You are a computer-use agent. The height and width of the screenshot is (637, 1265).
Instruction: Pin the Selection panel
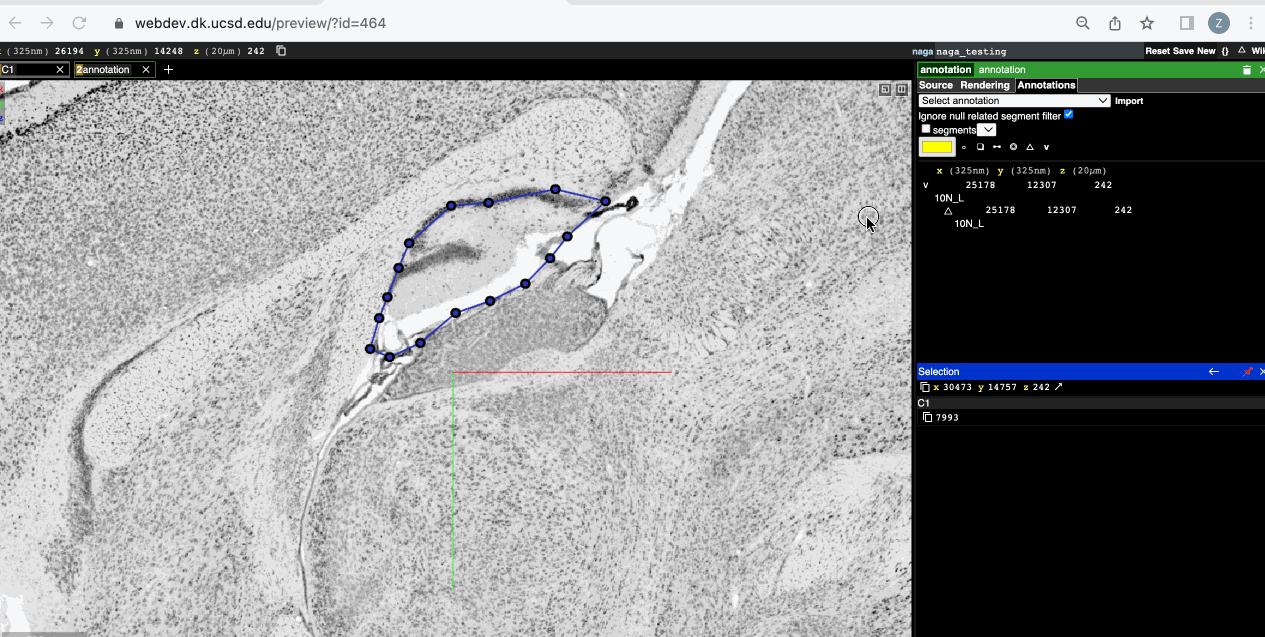pos(1247,372)
